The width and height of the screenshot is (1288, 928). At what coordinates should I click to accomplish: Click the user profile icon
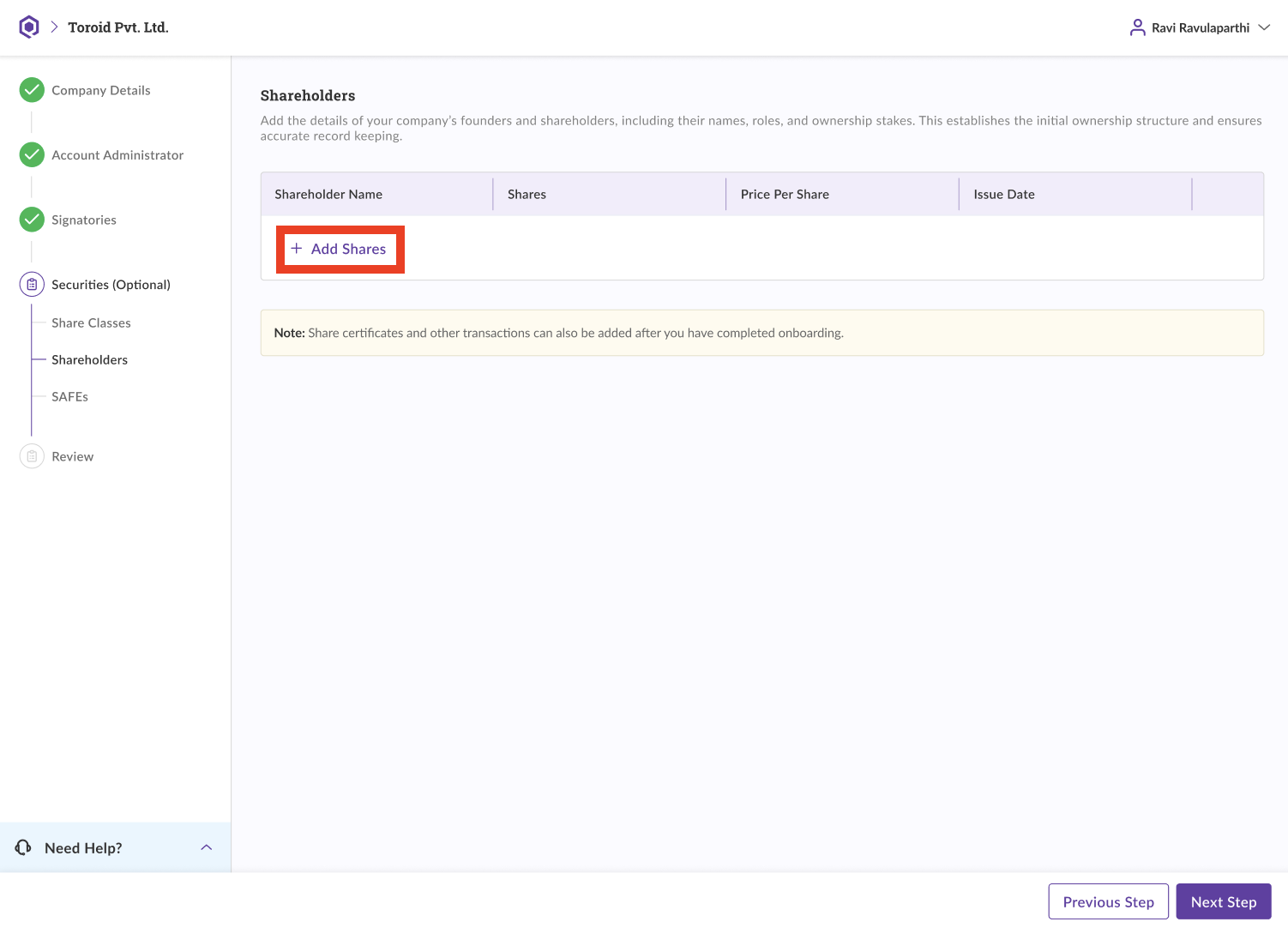[x=1137, y=27]
